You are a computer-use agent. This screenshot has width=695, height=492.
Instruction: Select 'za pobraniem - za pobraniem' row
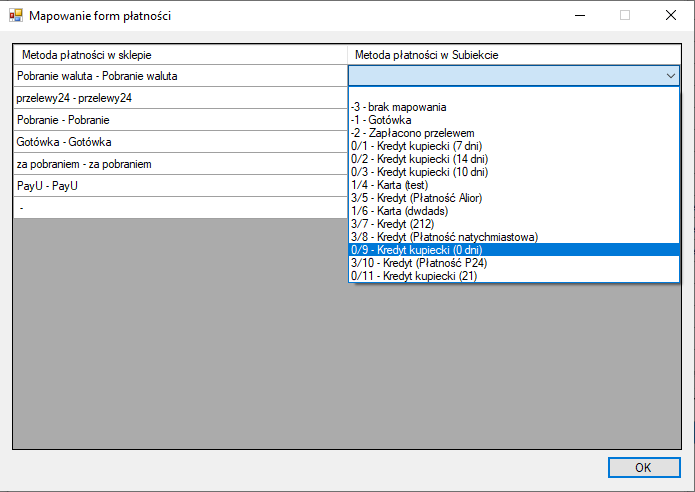tap(180, 164)
